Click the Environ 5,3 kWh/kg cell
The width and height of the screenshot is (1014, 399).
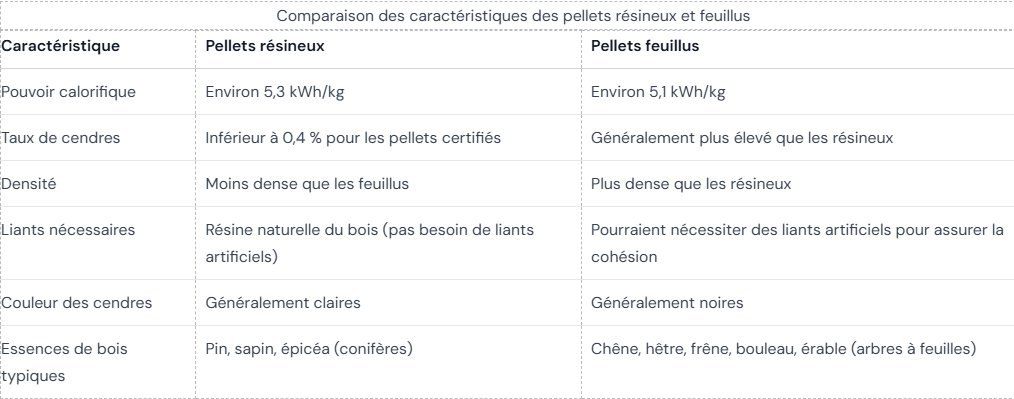click(x=389, y=92)
